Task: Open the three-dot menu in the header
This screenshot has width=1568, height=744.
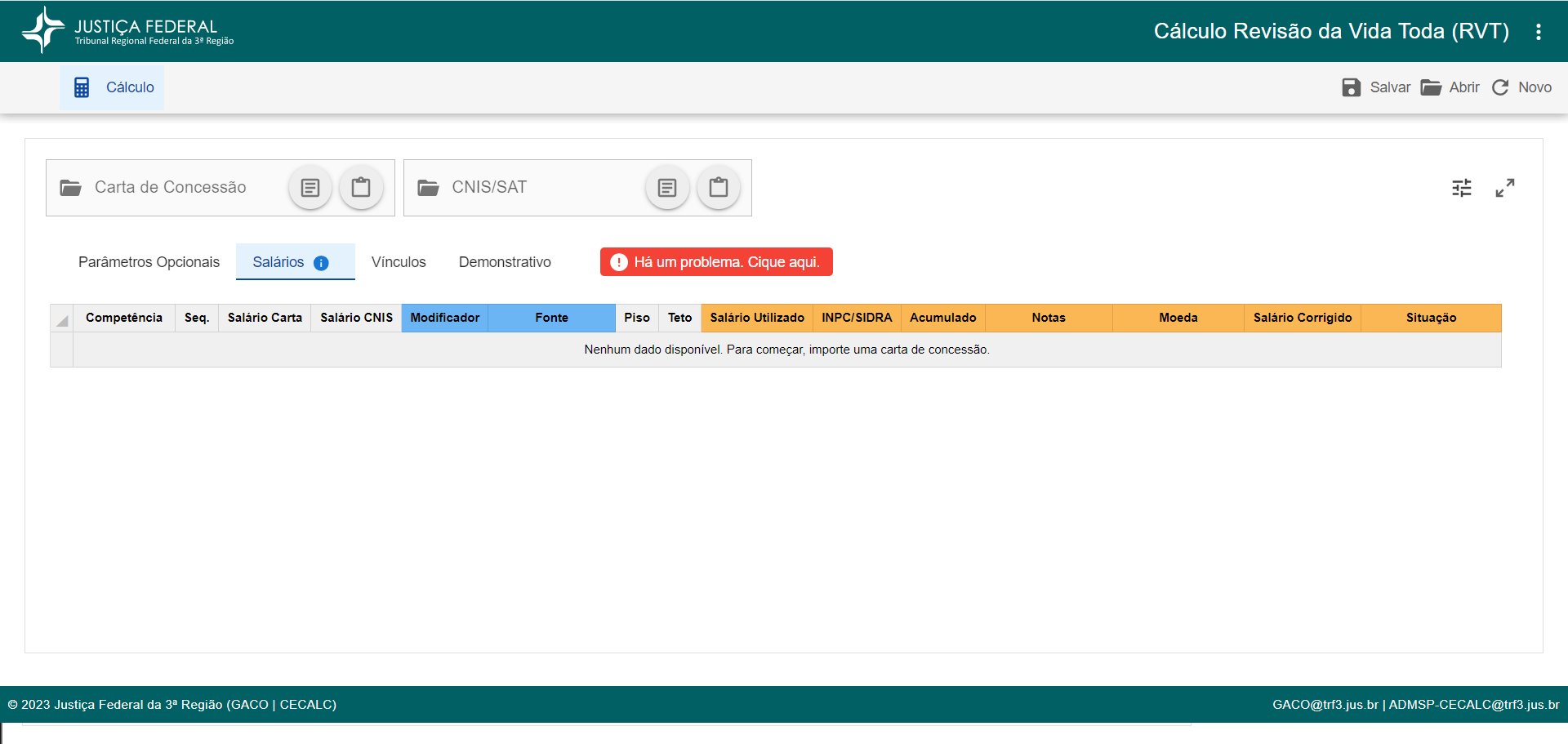Action: pos(1539,32)
